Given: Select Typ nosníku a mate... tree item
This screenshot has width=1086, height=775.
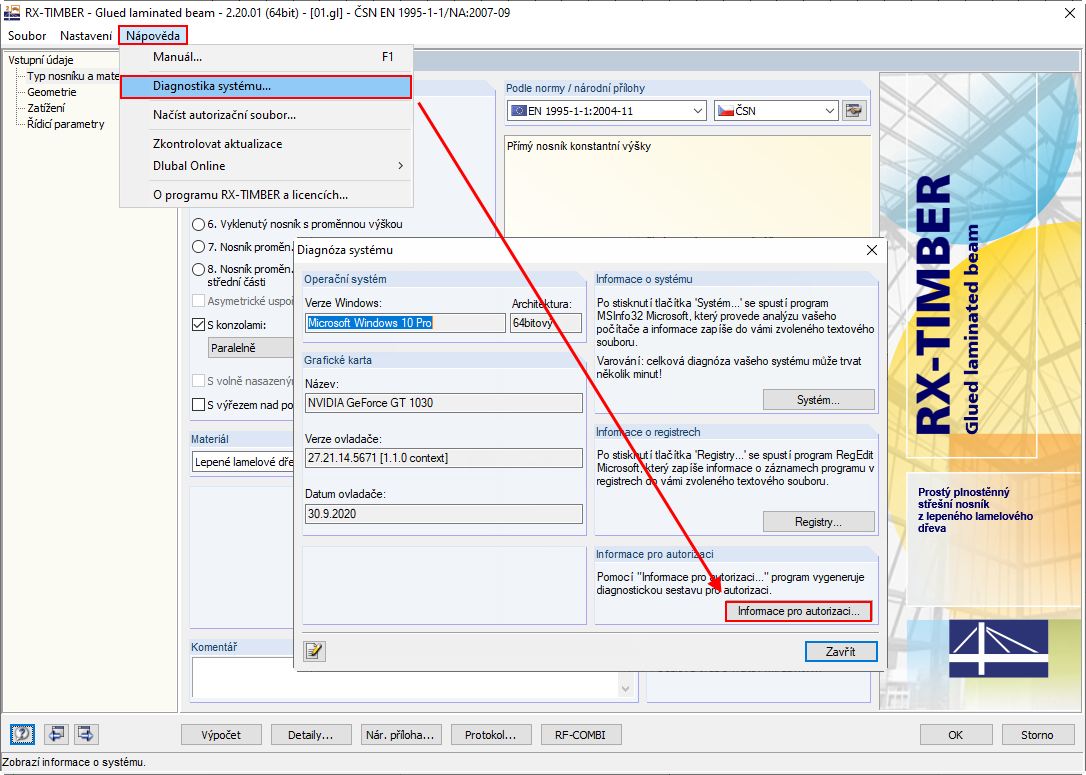Looking at the screenshot, I should coord(73,76).
